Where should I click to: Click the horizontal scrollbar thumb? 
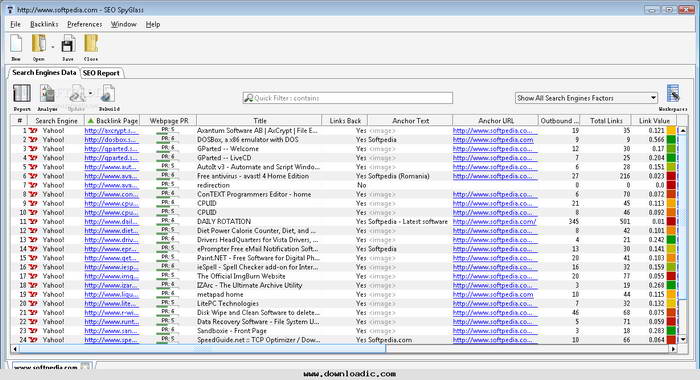[203, 349]
